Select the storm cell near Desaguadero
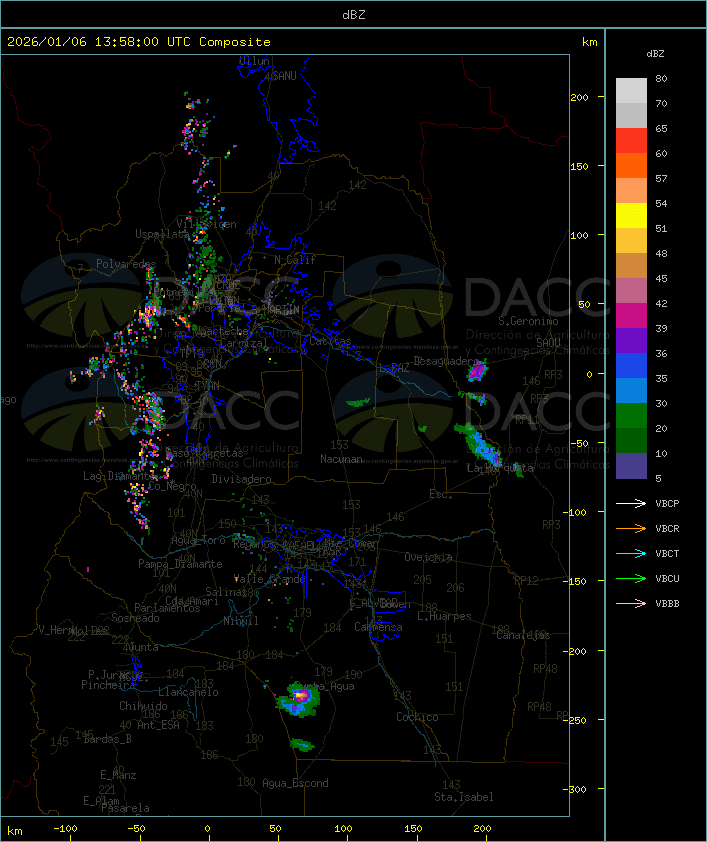 click(x=478, y=372)
